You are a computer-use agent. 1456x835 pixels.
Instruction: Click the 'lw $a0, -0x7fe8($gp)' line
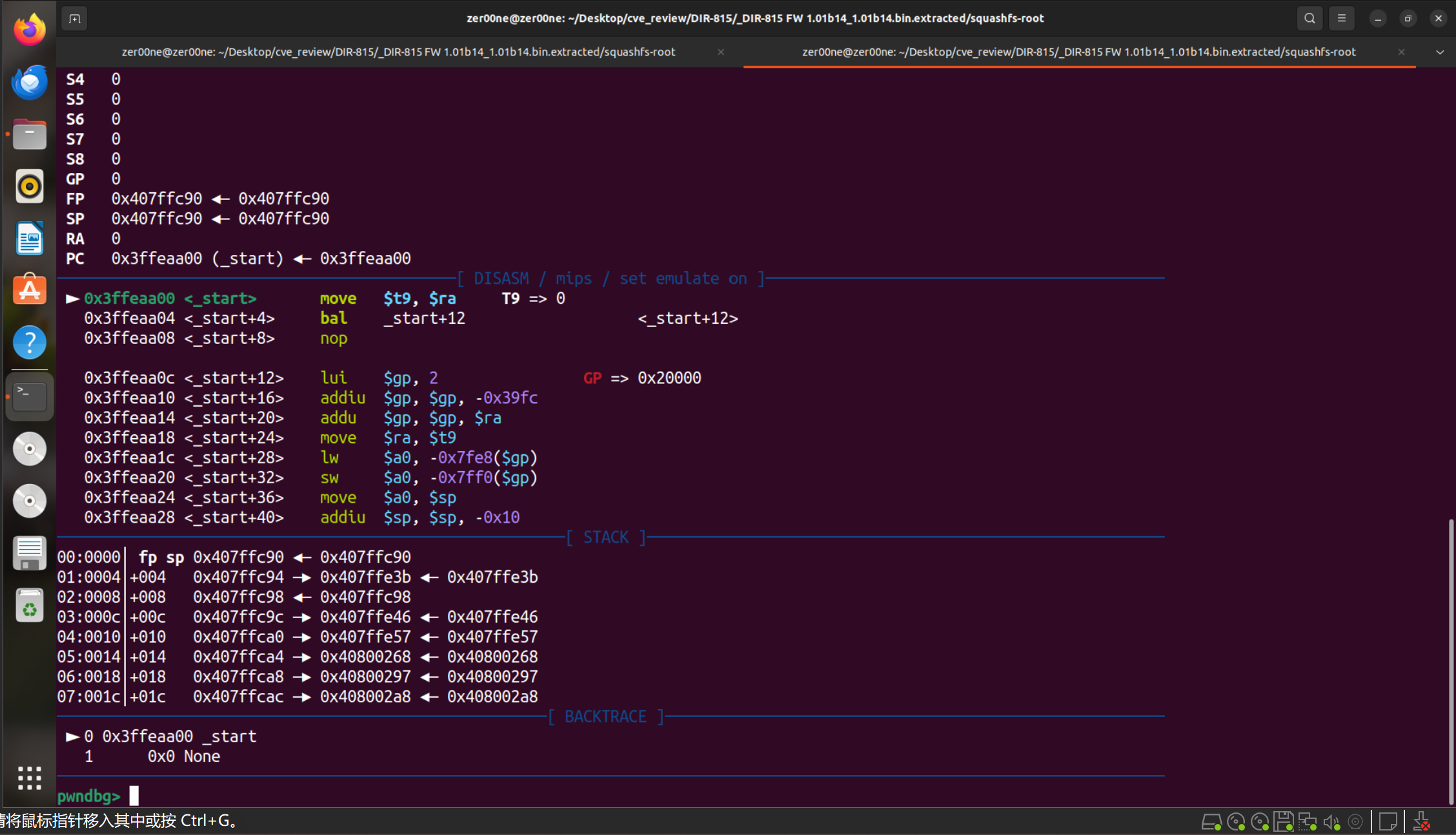(311, 458)
